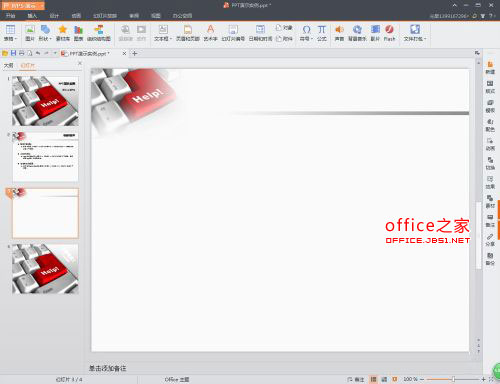Expand the 符号 symbol dropdown
The image size is (500, 384).
click(x=306, y=33)
